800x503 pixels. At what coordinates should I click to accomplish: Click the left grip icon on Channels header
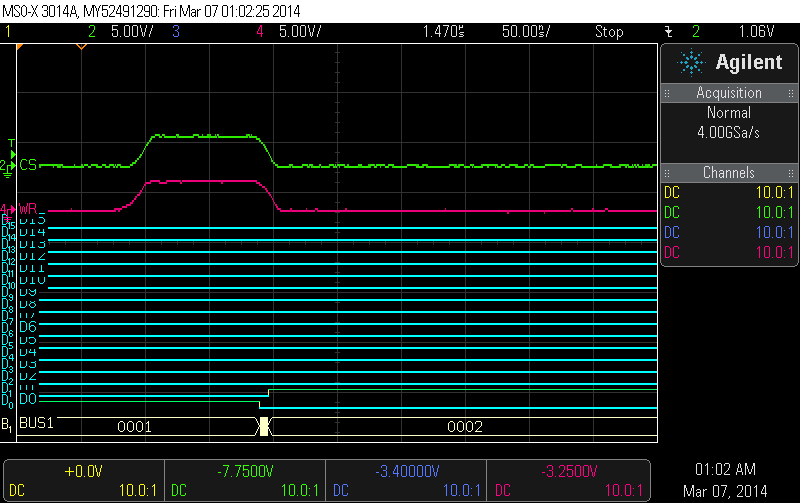(667, 173)
